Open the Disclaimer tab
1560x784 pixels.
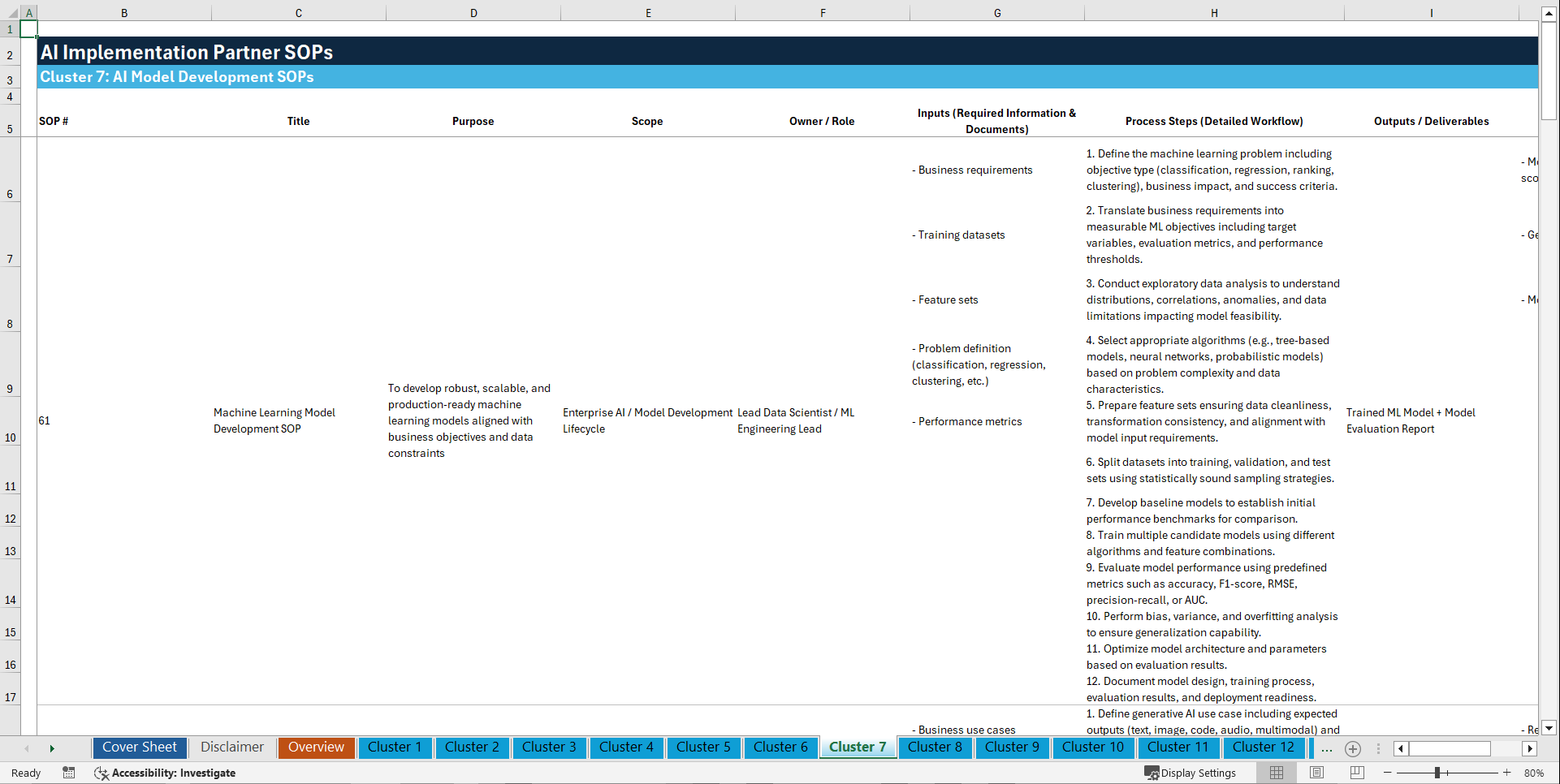coord(232,747)
